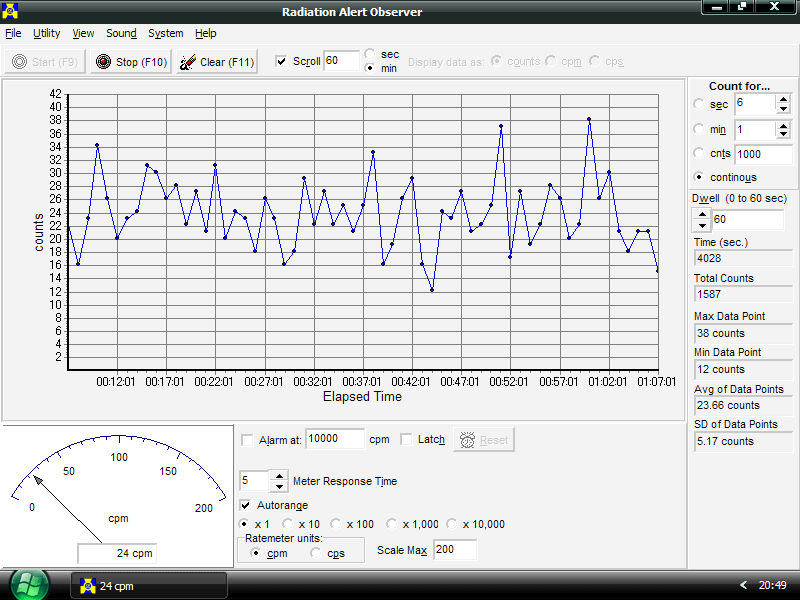The height and width of the screenshot is (600, 800).
Task: Click the Max Data Point 38 counts
Action: point(743,334)
